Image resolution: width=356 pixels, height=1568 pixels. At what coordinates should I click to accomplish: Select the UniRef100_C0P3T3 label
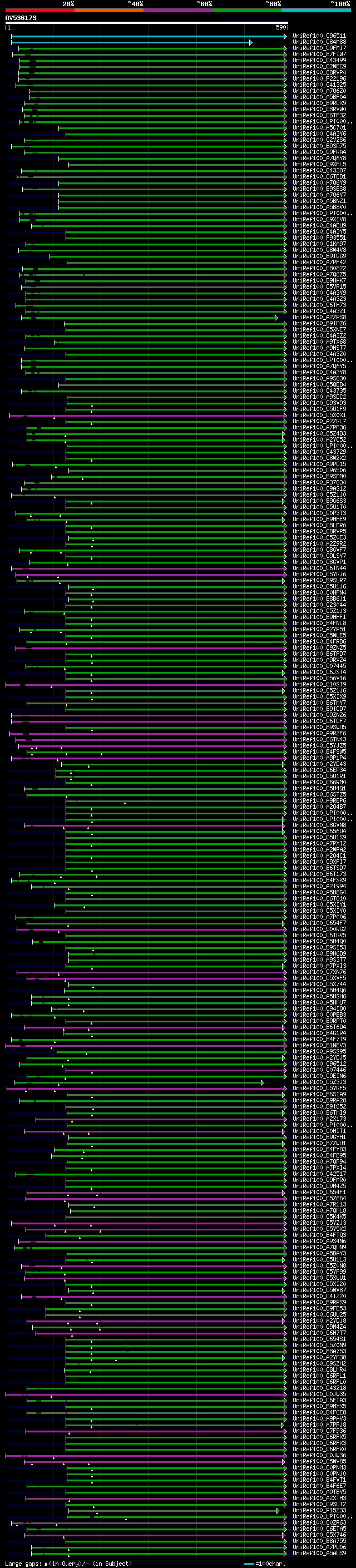(319, 513)
